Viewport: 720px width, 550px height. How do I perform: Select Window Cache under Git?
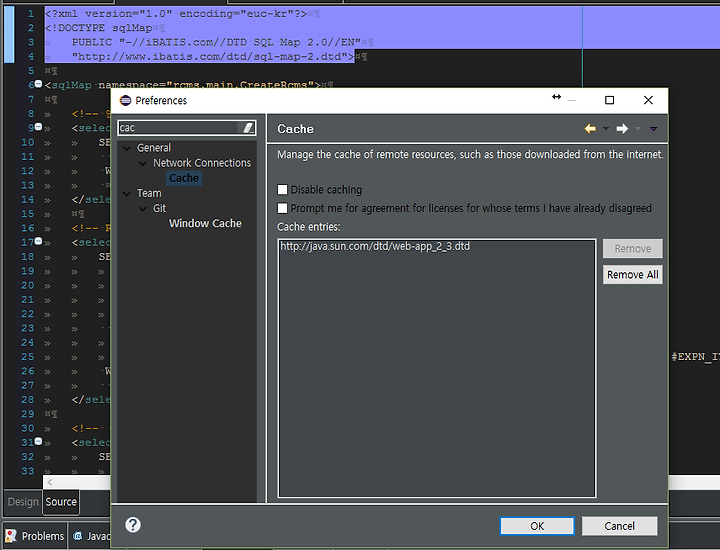205,224
